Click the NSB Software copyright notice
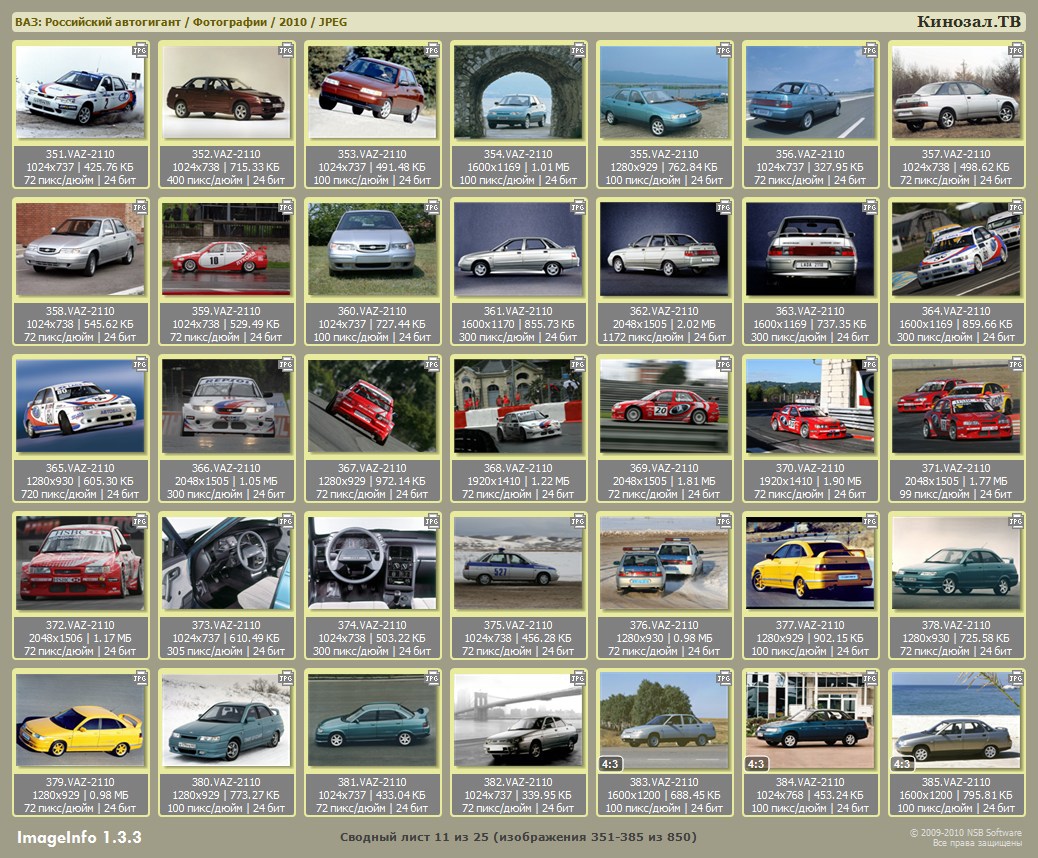Image resolution: width=1038 pixels, height=858 pixels. click(x=965, y=837)
